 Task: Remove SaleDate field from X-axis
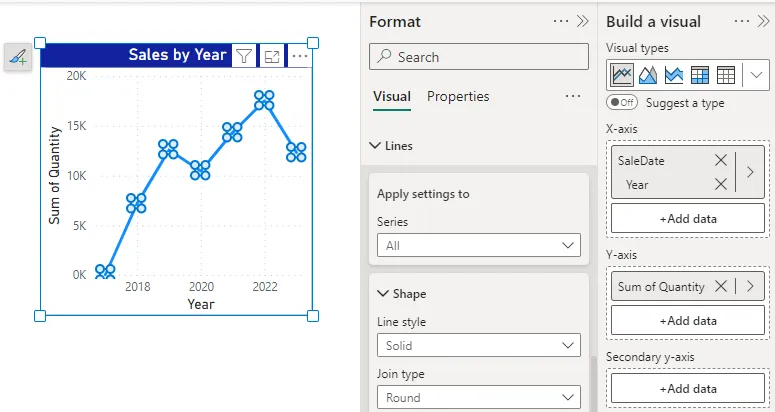coord(721,160)
